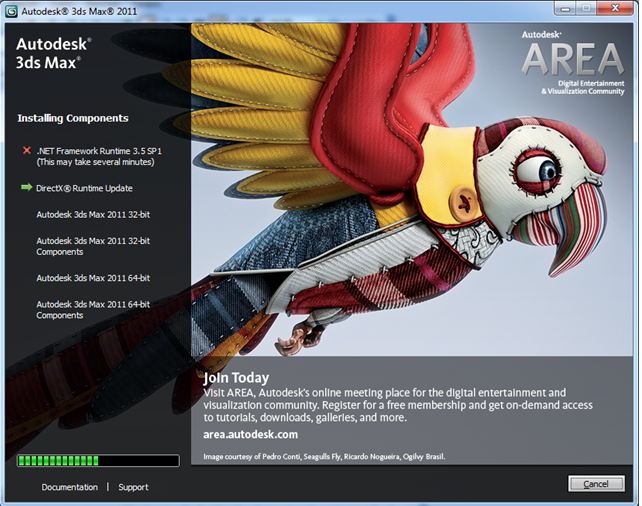Minimize the installer window
Screen dimensions: 642x506
565,8
